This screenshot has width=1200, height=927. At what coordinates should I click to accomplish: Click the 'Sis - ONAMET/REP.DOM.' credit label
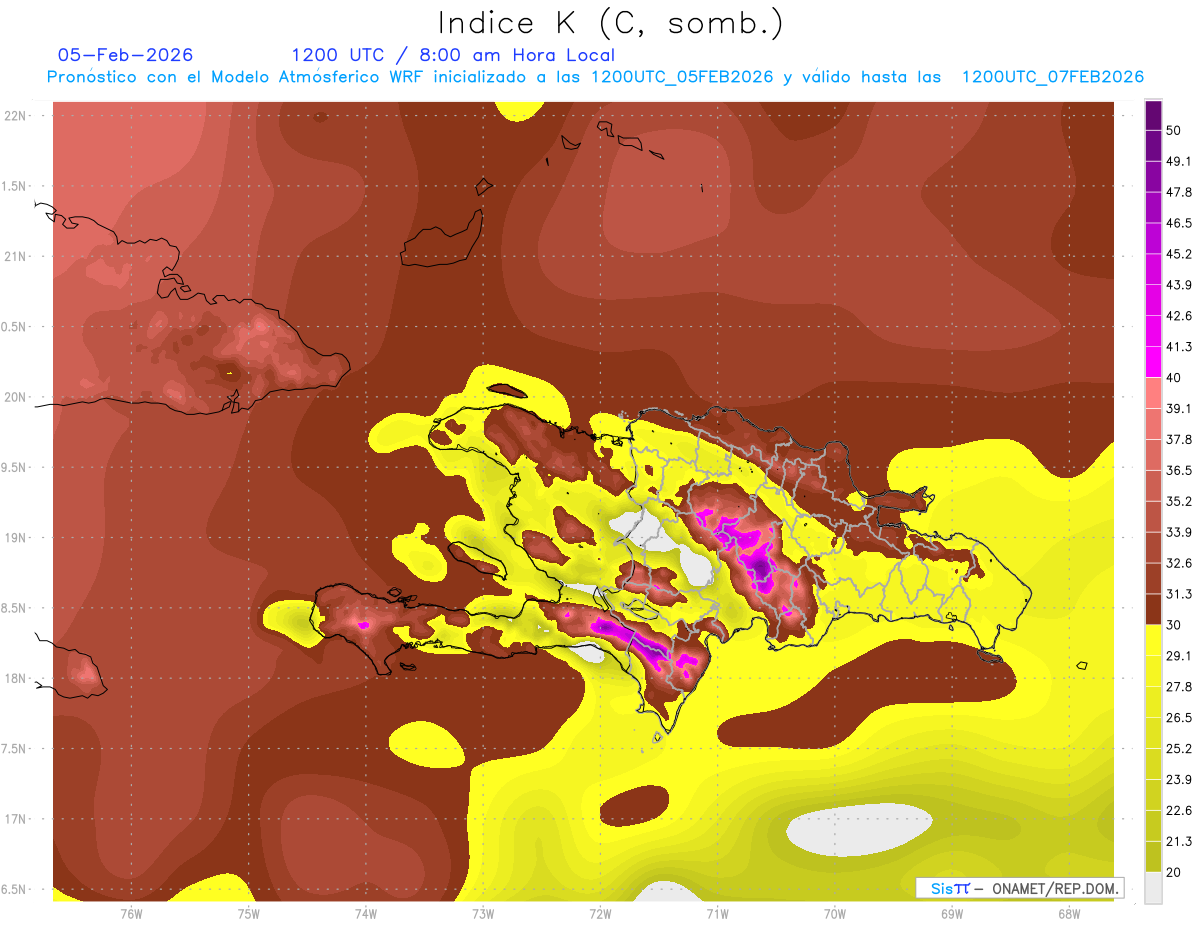pos(1019,888)
